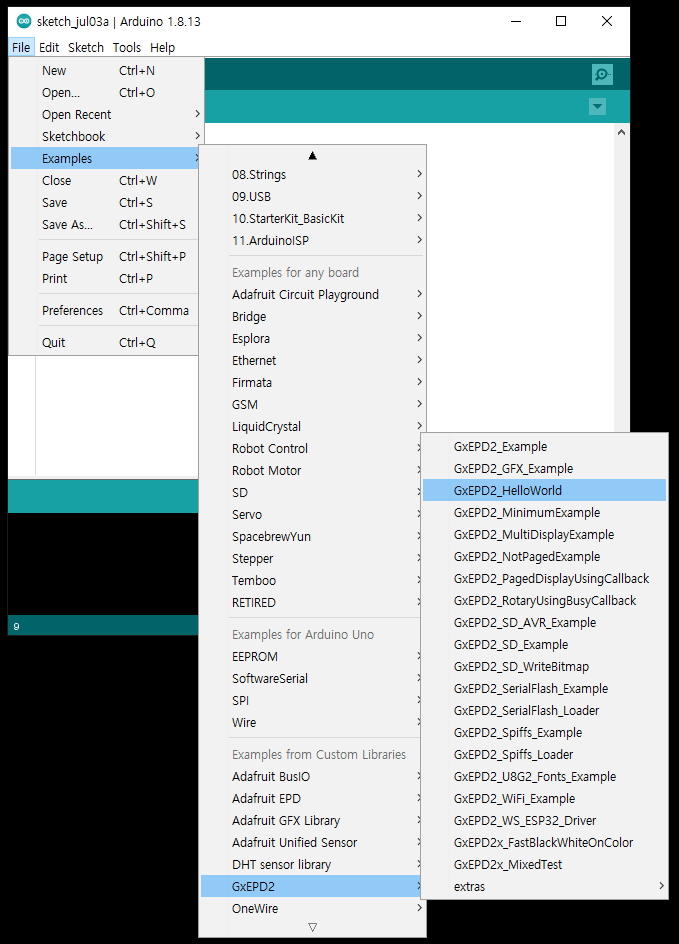
Task: Open the GxEPD2_WS_ESP32_Driver sketch
Action: [x=545, y=821]
